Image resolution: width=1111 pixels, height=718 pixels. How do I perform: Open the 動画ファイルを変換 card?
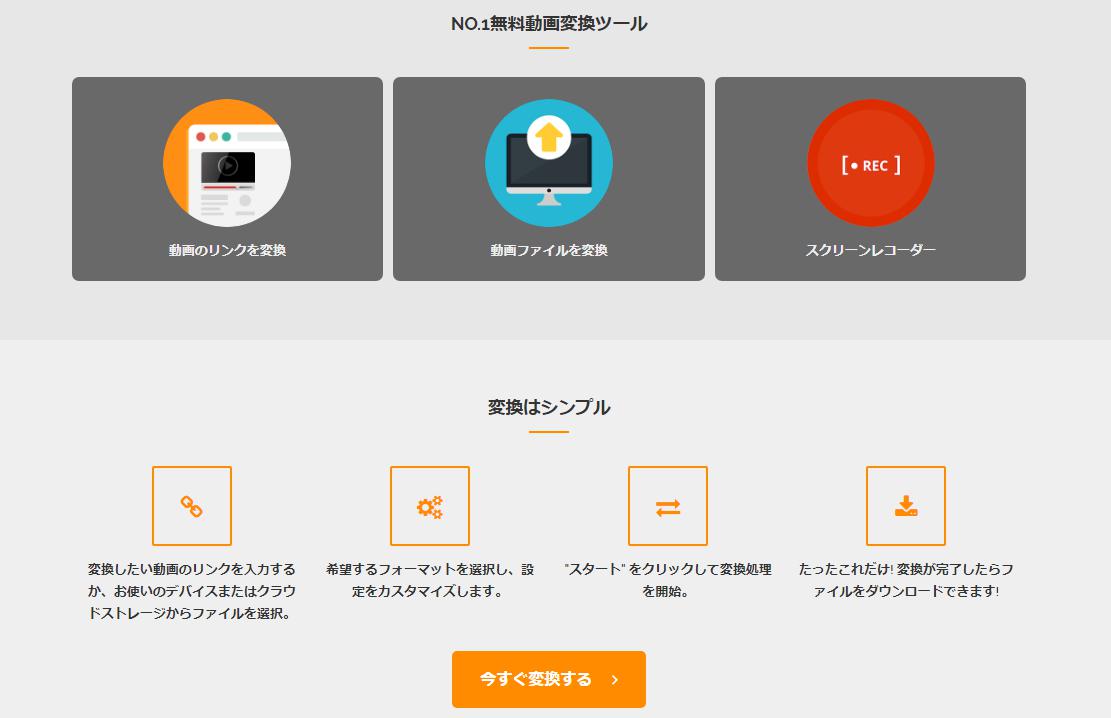[548, 178]
